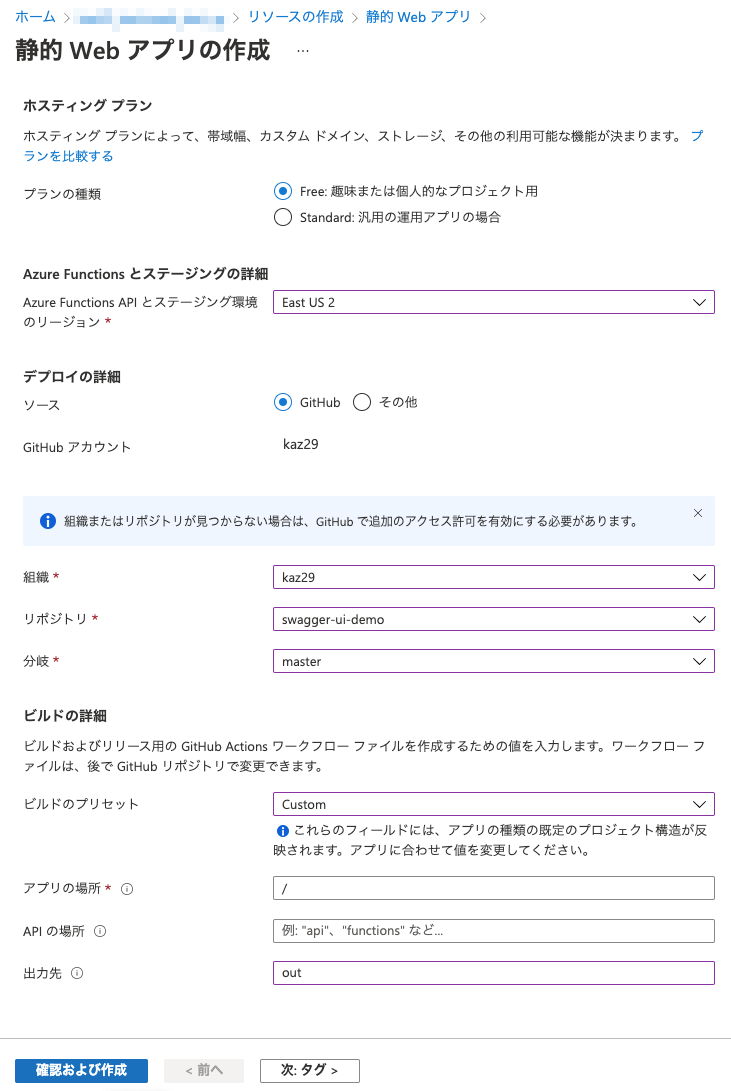Open the リポジトリ dropdown showing swagger-ui-demo
Image resolution: width=731 pixels, height=1091 pixels.
coord(495,619)
